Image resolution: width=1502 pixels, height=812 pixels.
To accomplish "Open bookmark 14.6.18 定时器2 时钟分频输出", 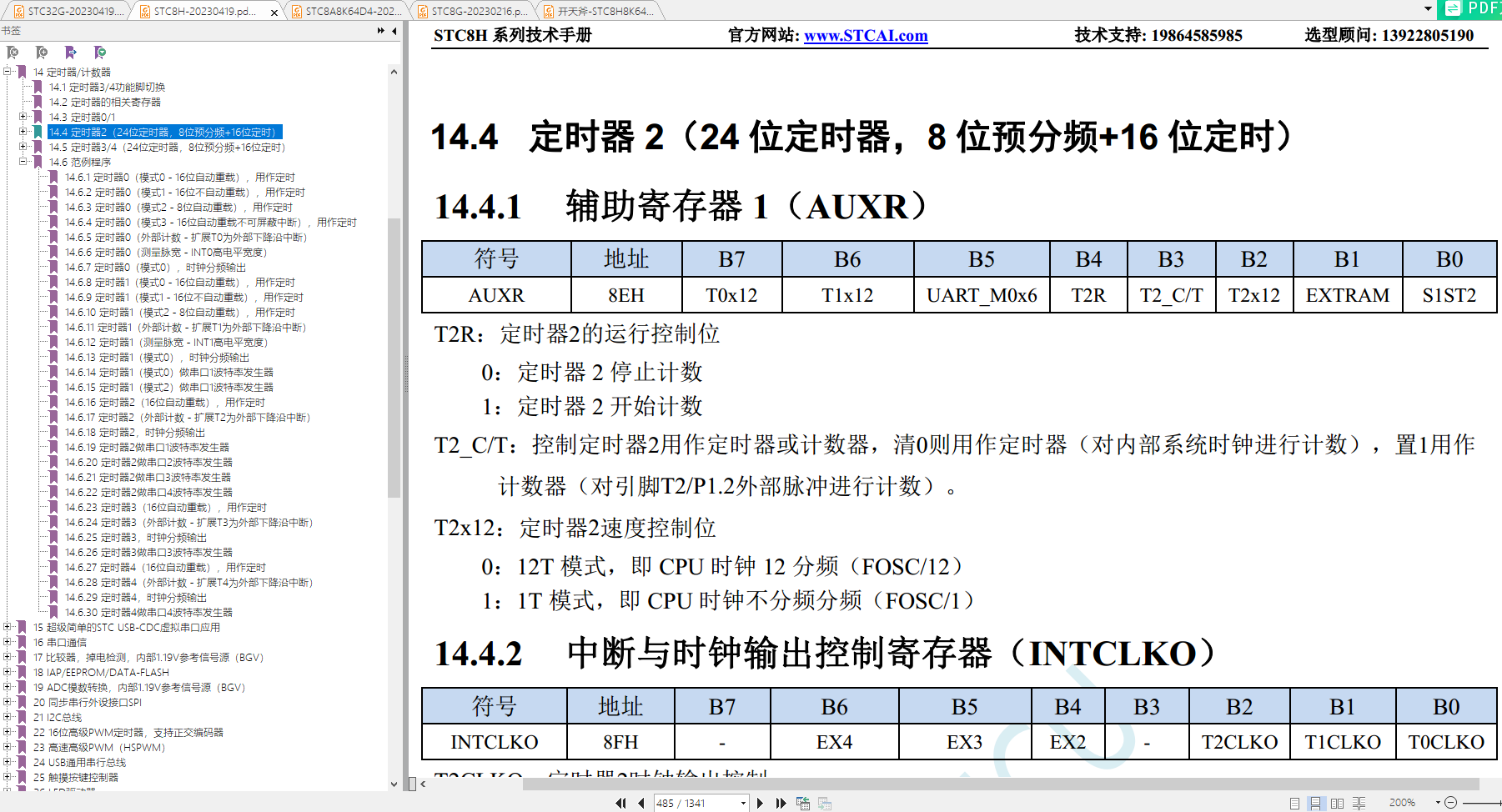I will [135, 432].
